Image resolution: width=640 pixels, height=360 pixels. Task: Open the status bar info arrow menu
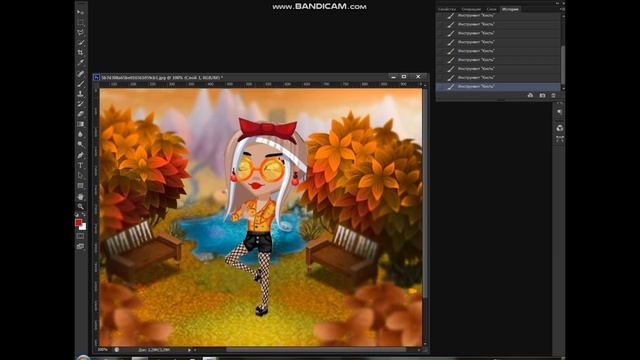(189, 350)
